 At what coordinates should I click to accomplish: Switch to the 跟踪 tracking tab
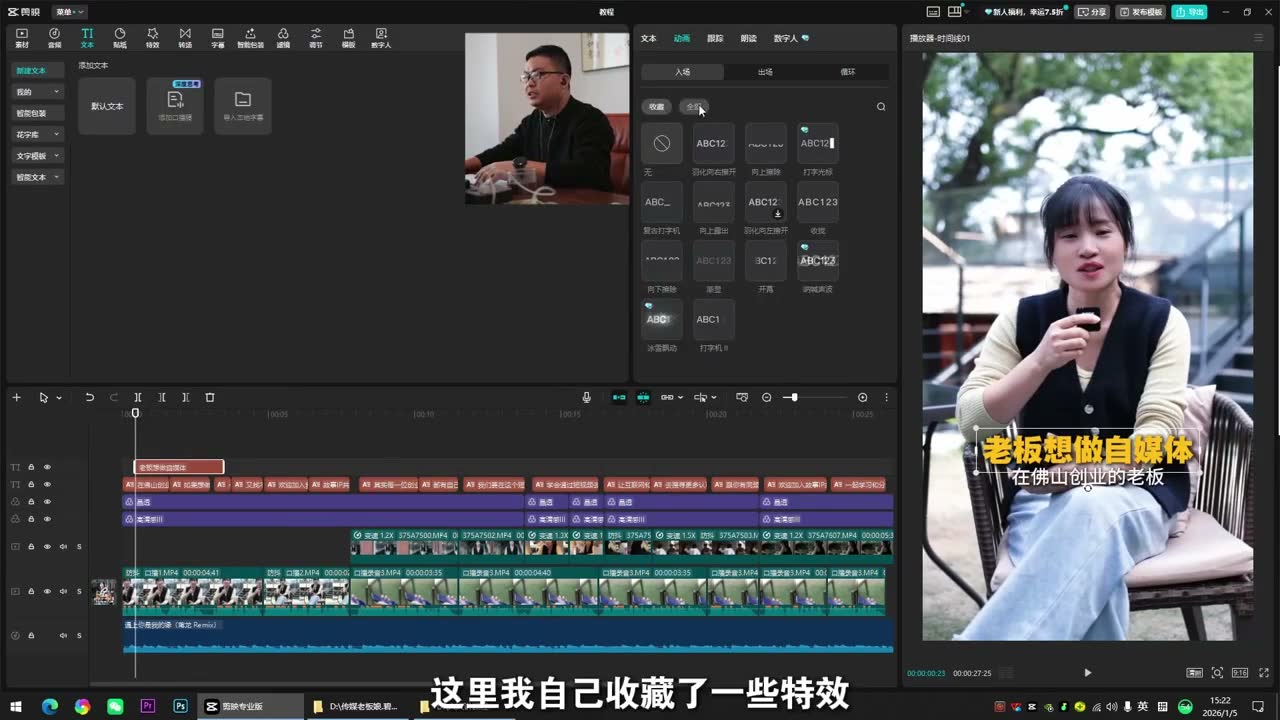(x=715, y=38)
